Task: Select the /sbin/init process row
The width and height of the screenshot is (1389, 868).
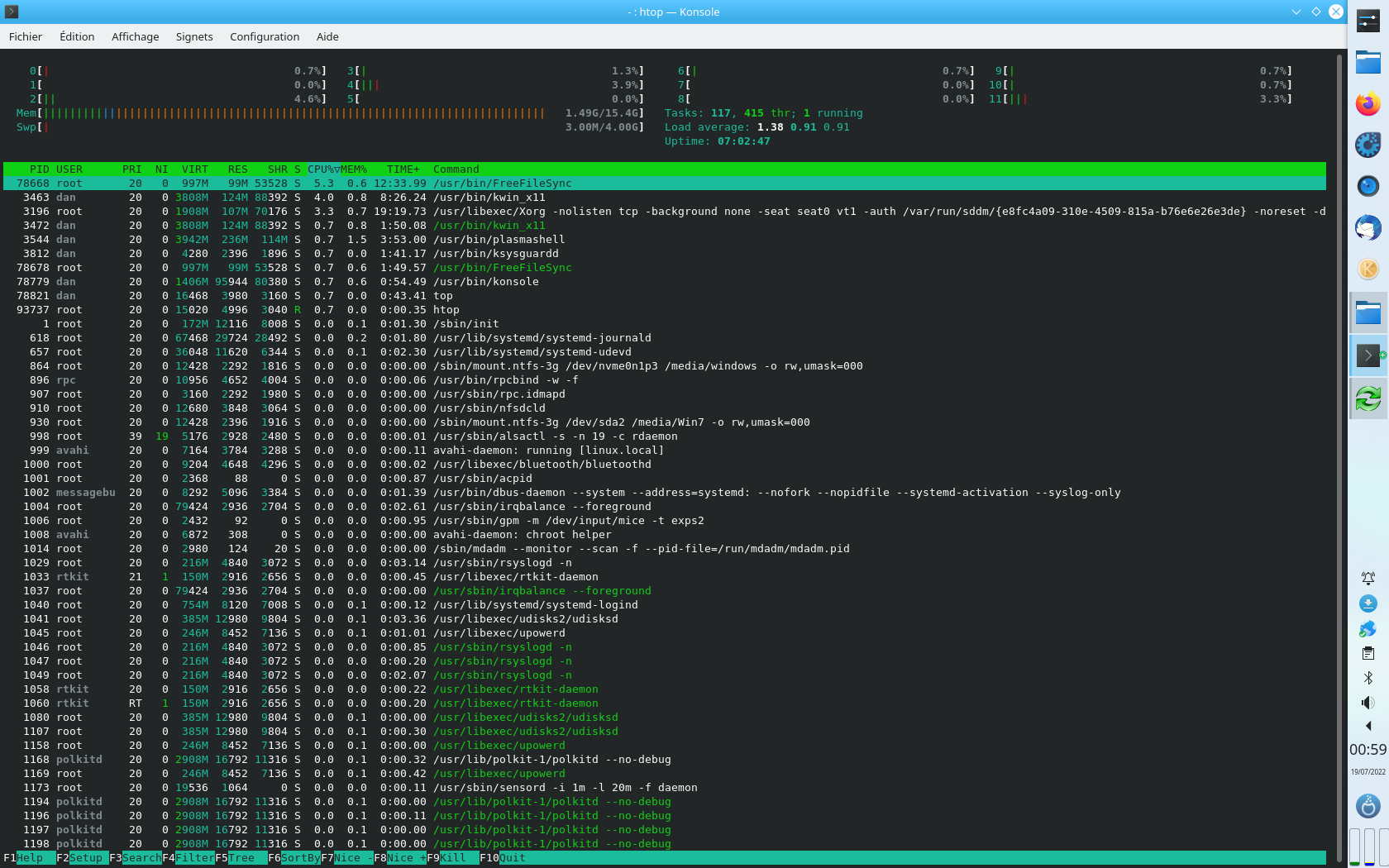Action: click(665, 324)
